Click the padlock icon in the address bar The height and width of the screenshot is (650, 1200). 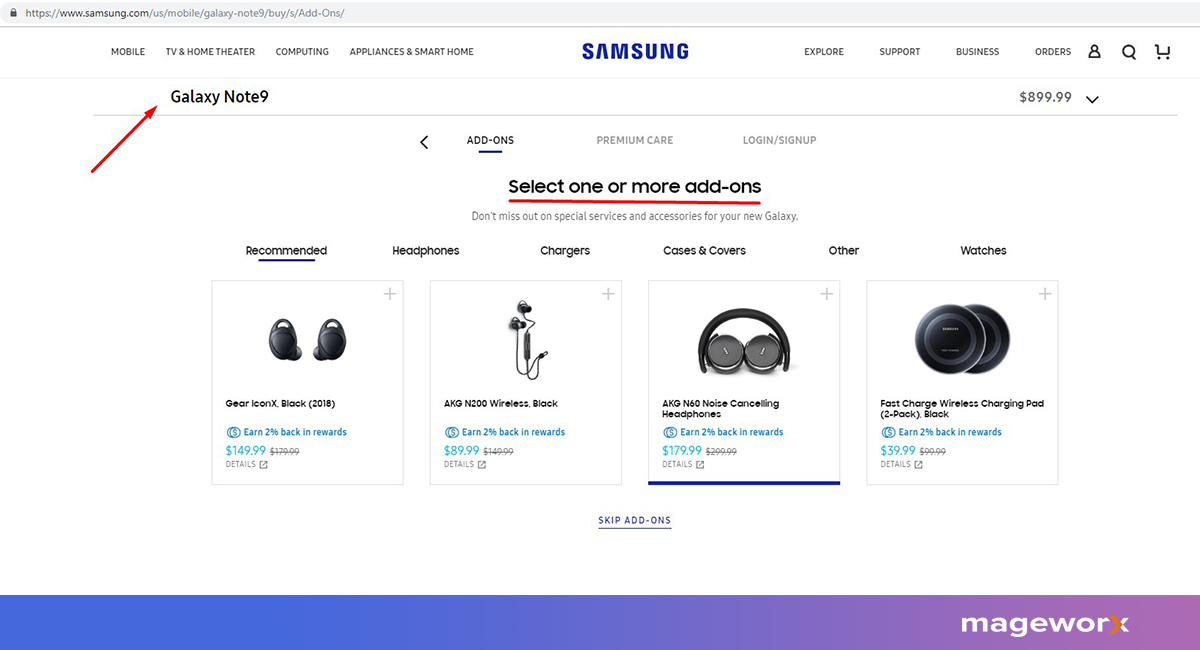coord(12,13)
